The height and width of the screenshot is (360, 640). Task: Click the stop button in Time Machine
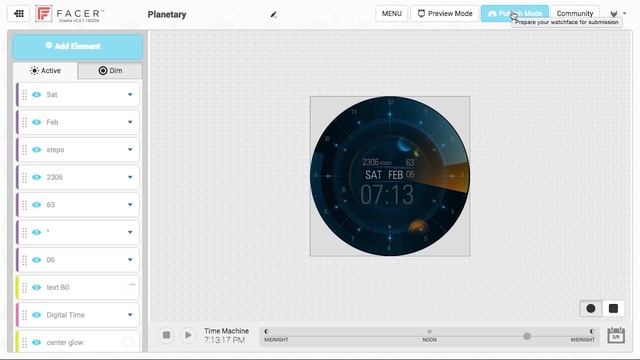tap(166, 335)
